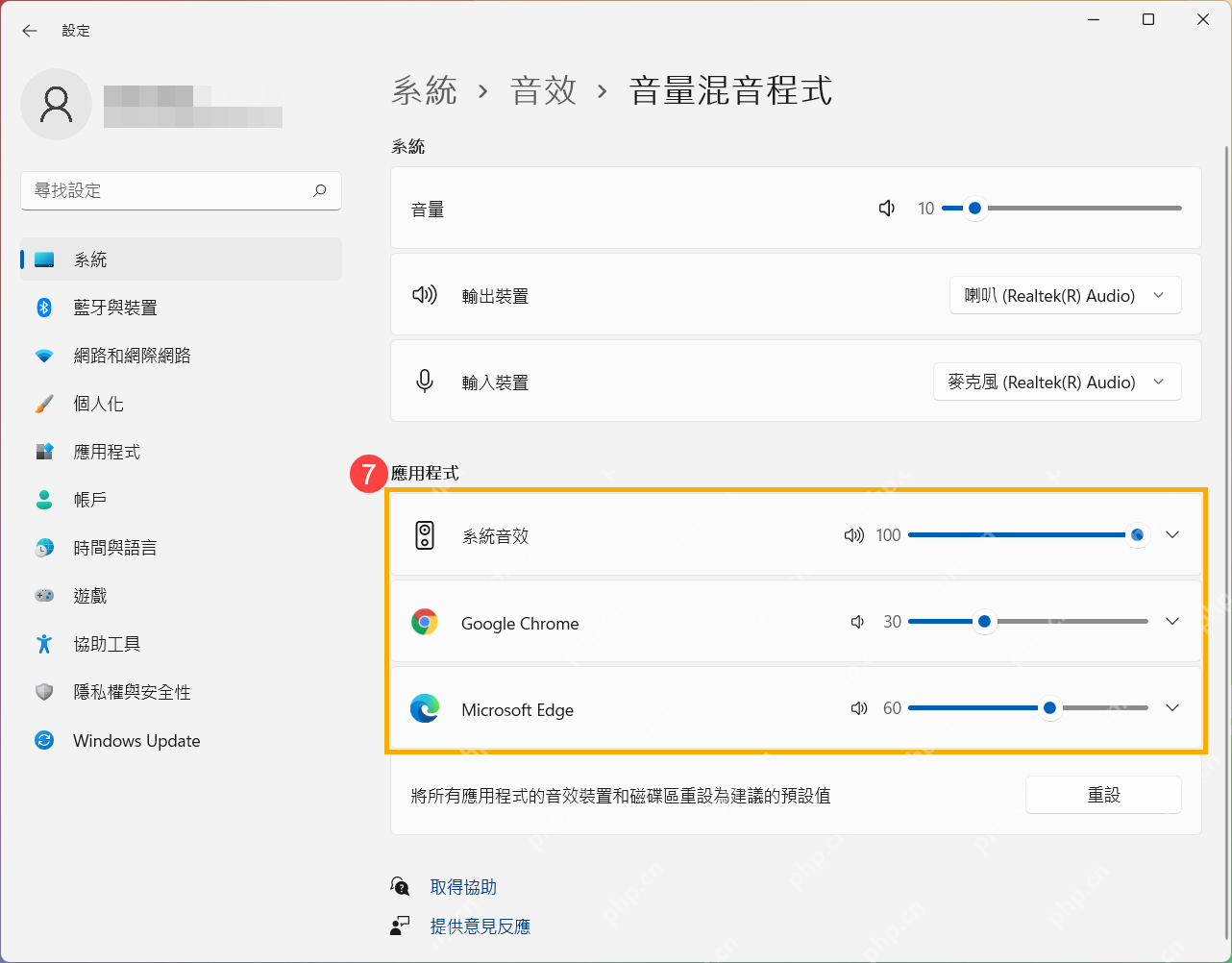This screenshot has width=1232, height=963.
Task: Click the search magnifier icon
Action: (320, 190)
